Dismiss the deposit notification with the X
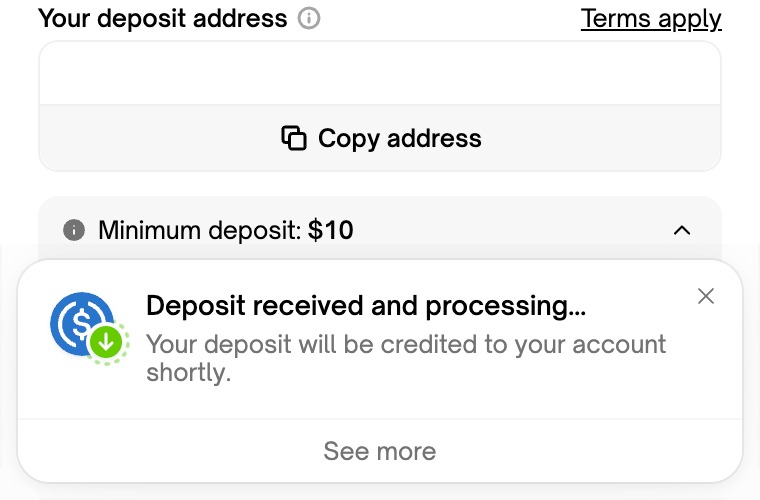760x500 pixels. (706, 296)
